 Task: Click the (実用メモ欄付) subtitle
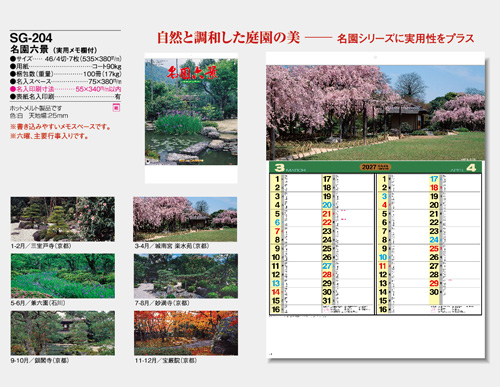[x=75, y=50]
